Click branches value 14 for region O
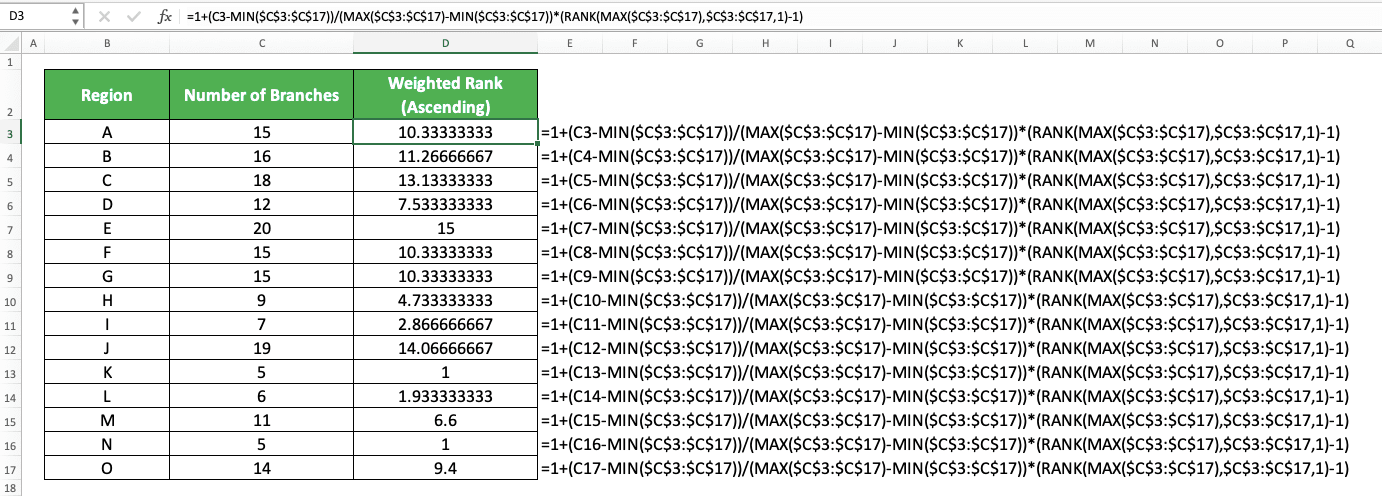Screen dimensions: 1382x496 261,468
